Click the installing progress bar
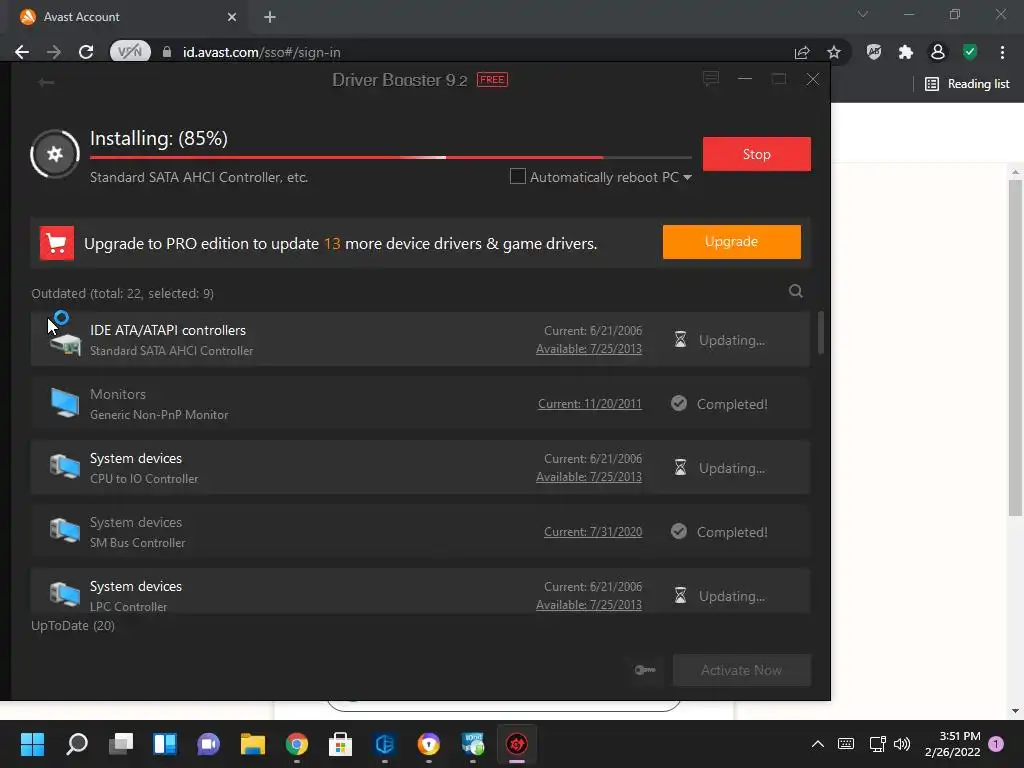The width and height of the screenshot is (1024, 768). [x=391, y=157]
